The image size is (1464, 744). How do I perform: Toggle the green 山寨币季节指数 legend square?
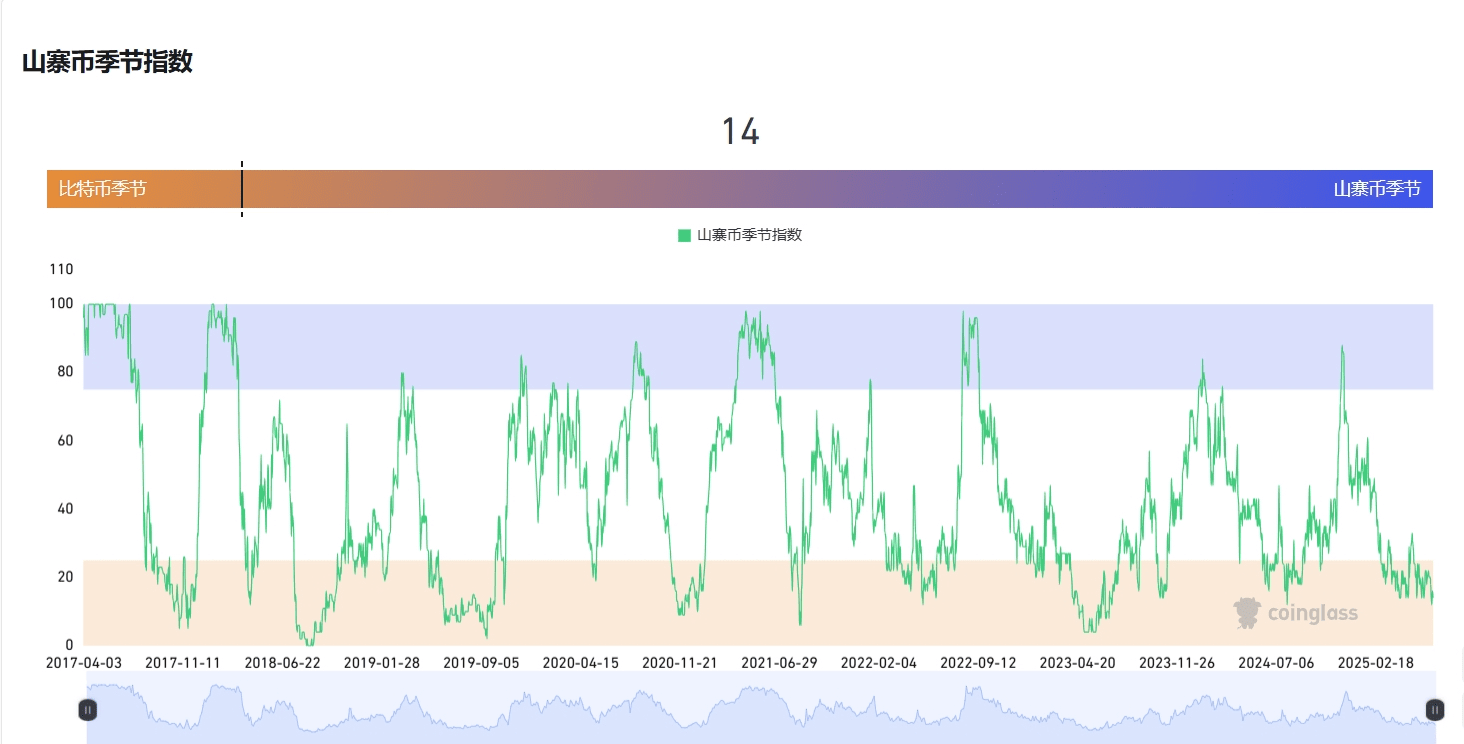(684, 236)
